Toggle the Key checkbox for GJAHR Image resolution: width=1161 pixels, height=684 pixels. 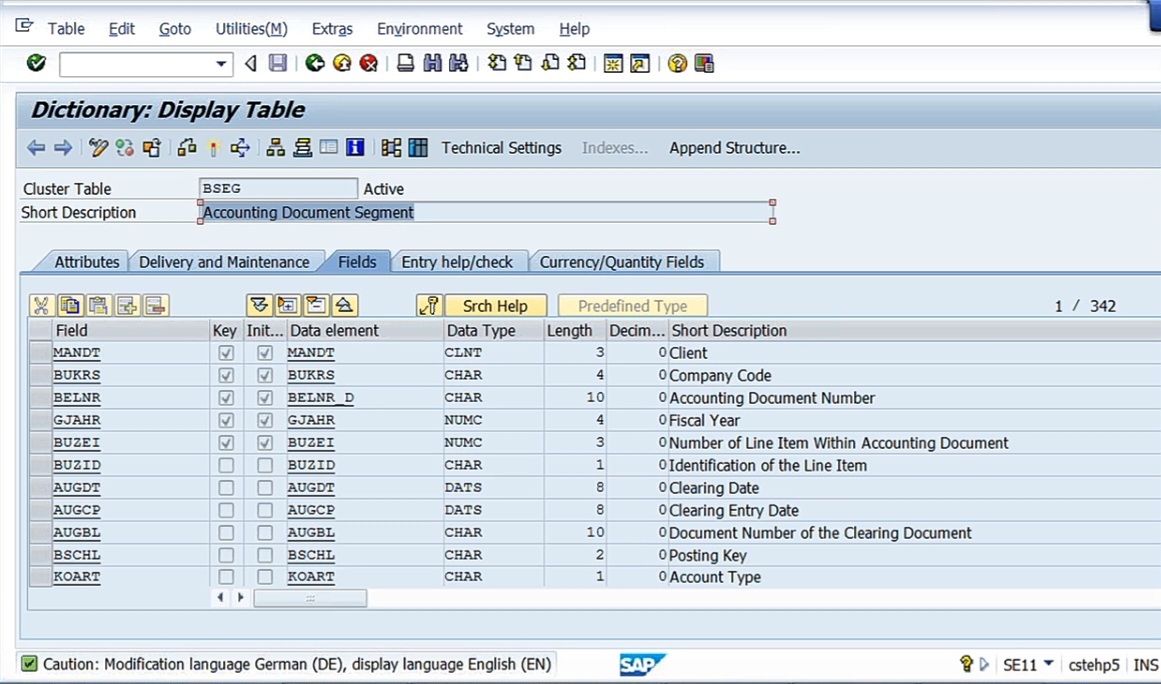(x=226, y=420)
